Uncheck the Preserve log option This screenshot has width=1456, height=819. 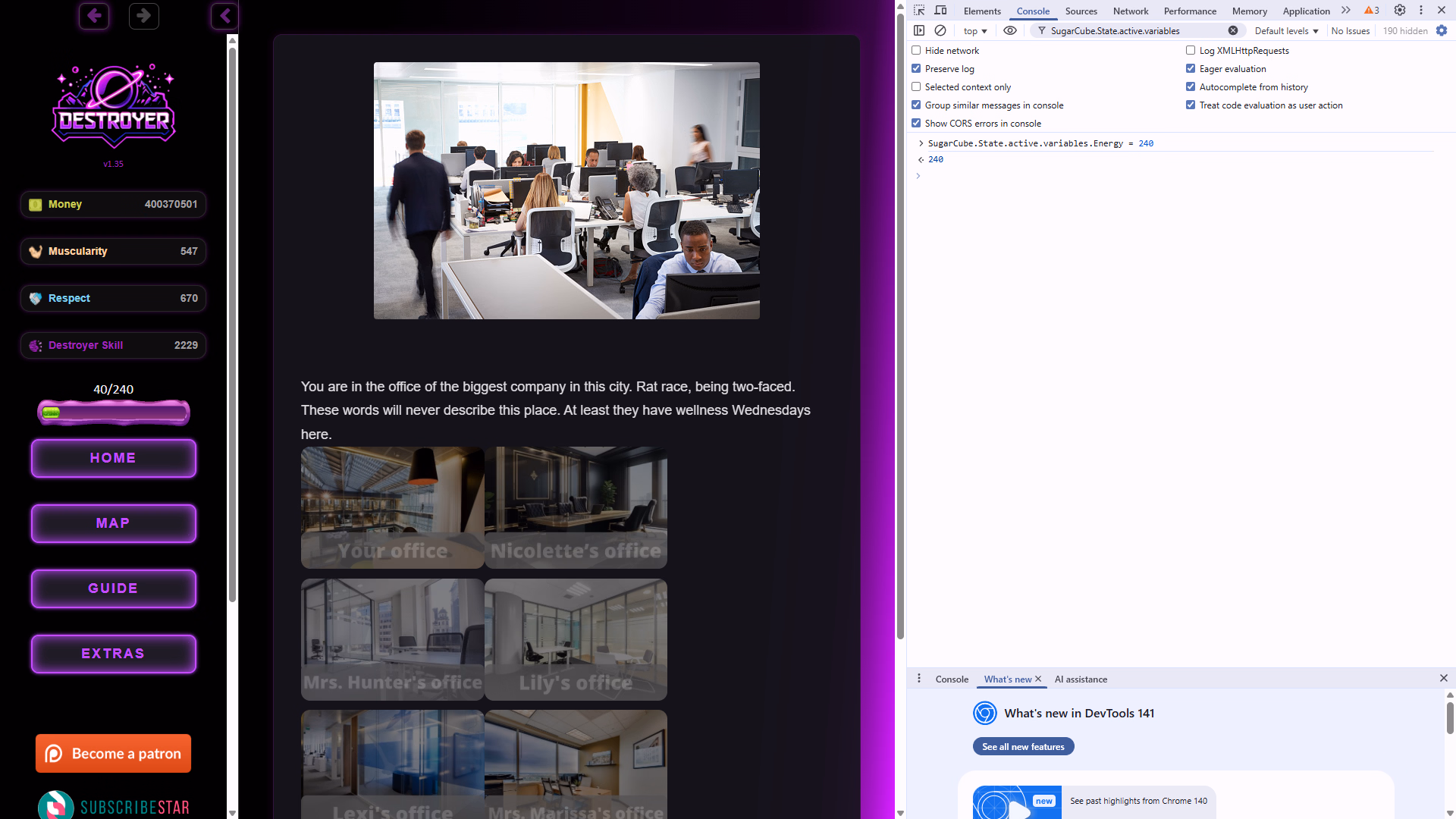(x=916, y=68)
